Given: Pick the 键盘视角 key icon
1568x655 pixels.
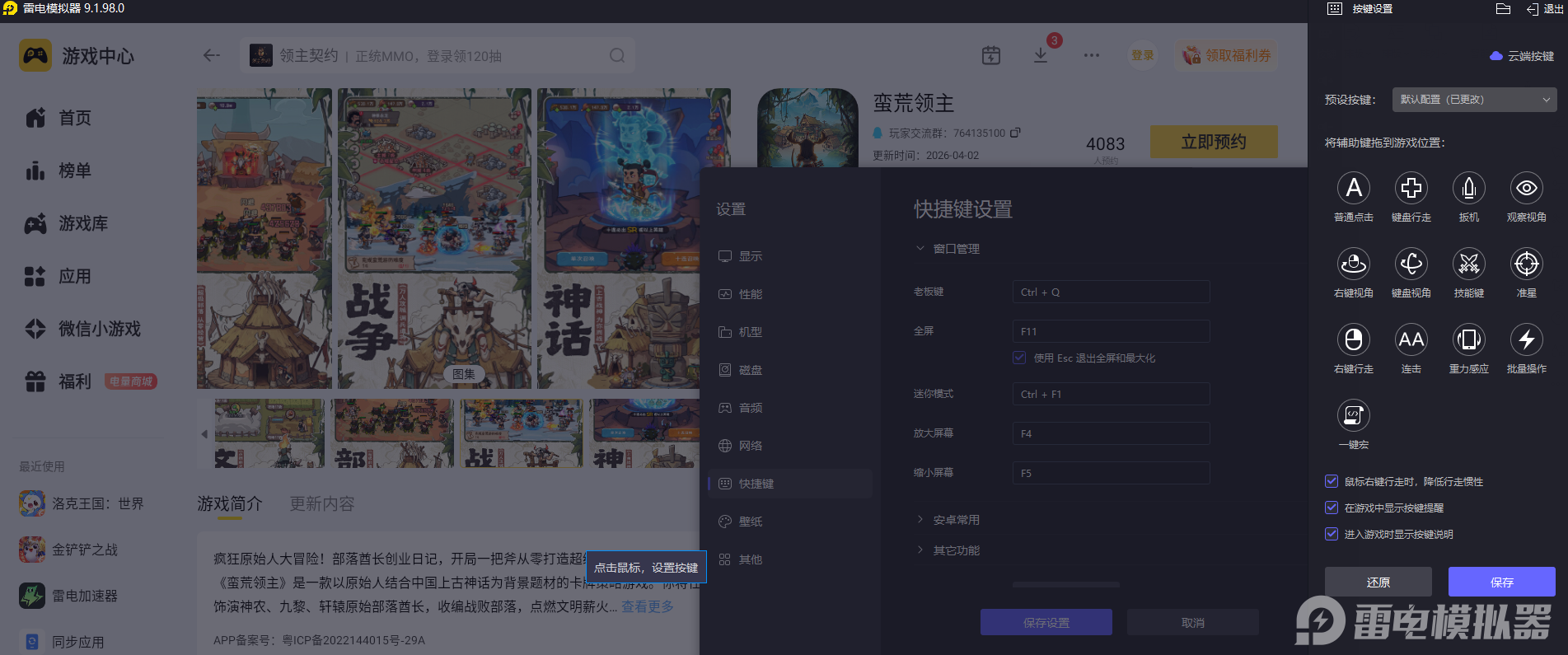Looking at the screenshot, I should tap(1411, 264).
